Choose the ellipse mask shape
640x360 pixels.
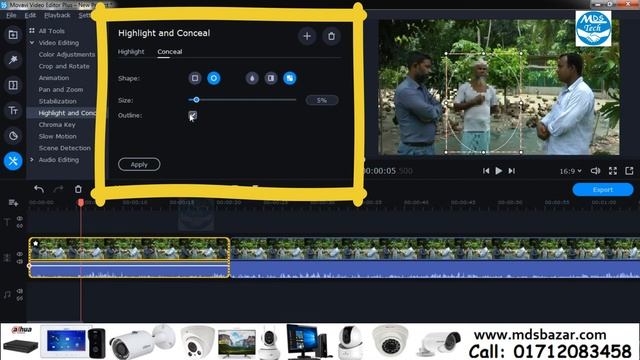(213, 78)
